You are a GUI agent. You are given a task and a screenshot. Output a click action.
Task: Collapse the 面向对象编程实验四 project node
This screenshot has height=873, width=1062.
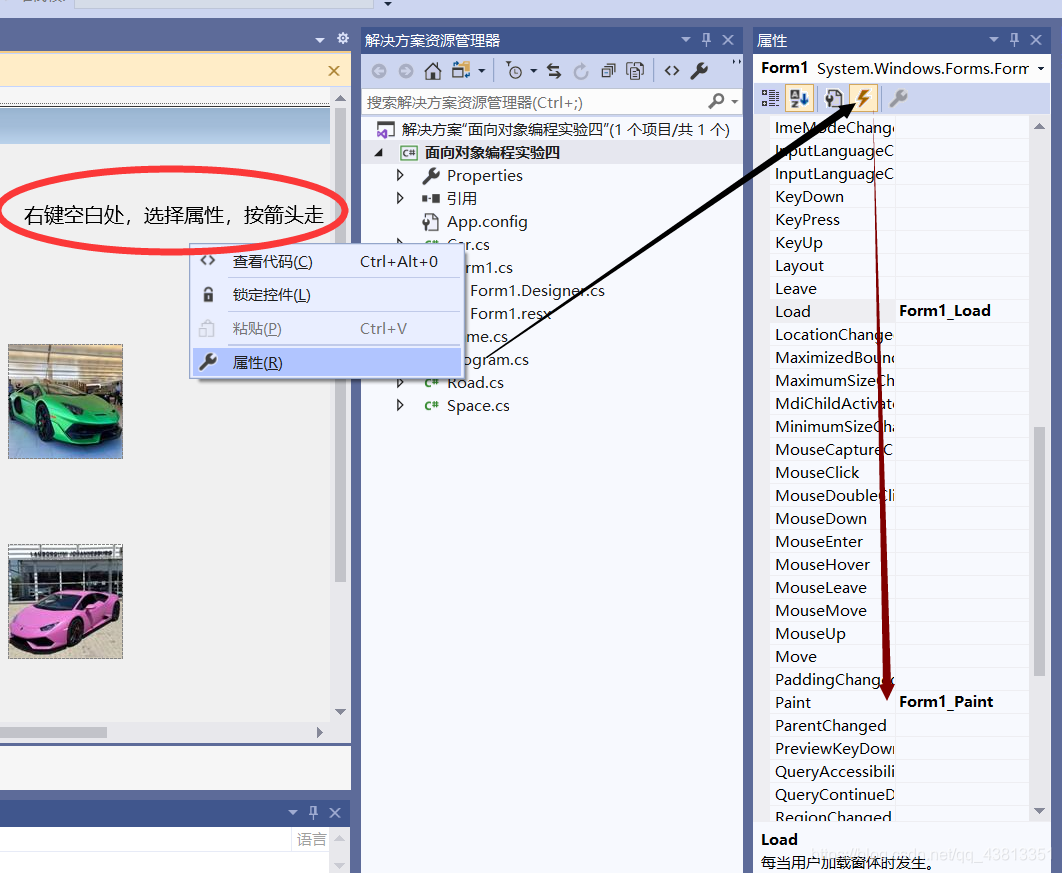click(379, 153)
